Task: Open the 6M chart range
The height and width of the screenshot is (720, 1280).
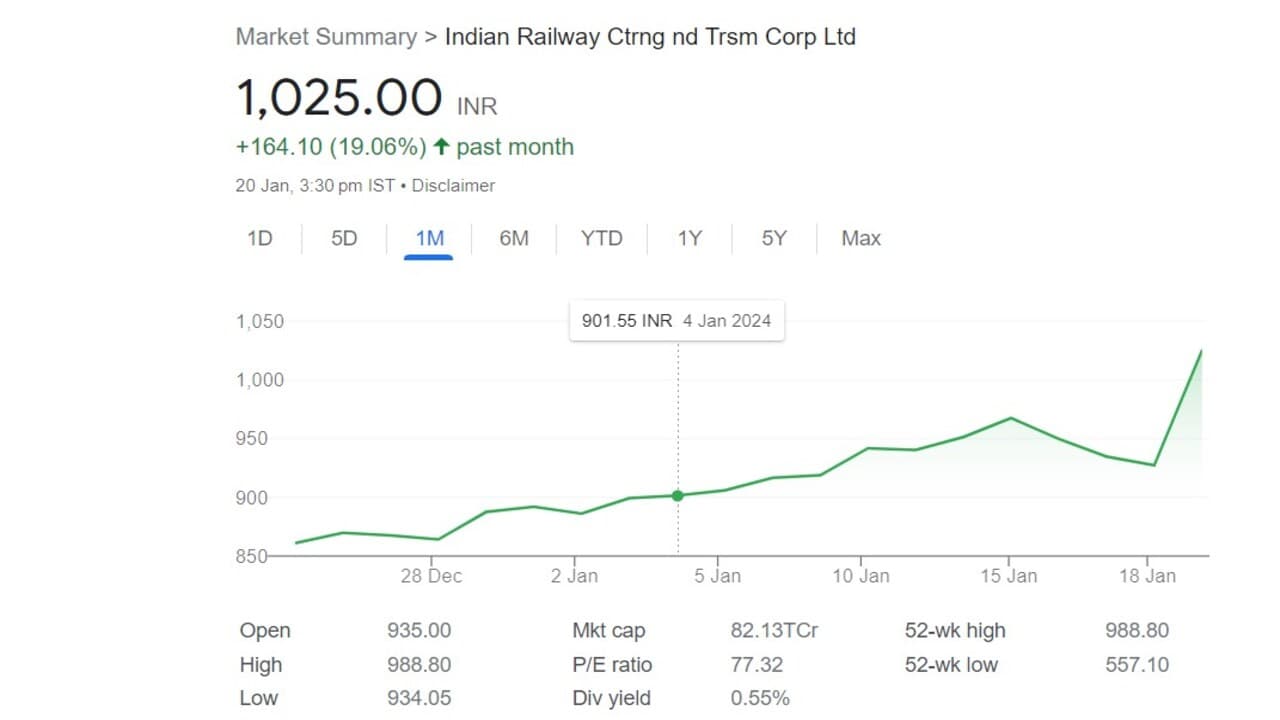Action: (514, 238)
